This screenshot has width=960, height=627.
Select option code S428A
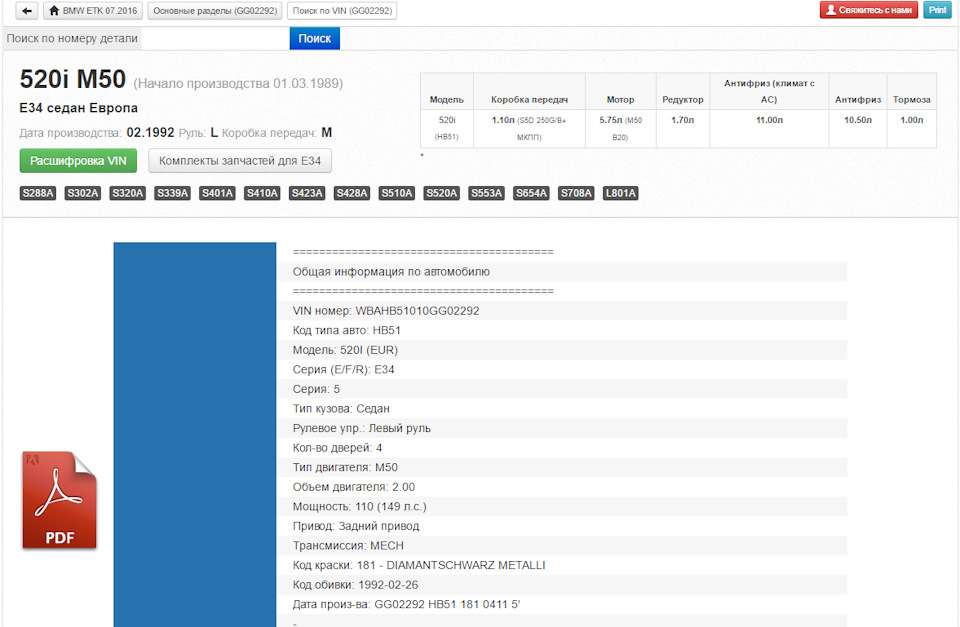coord(352,193)
